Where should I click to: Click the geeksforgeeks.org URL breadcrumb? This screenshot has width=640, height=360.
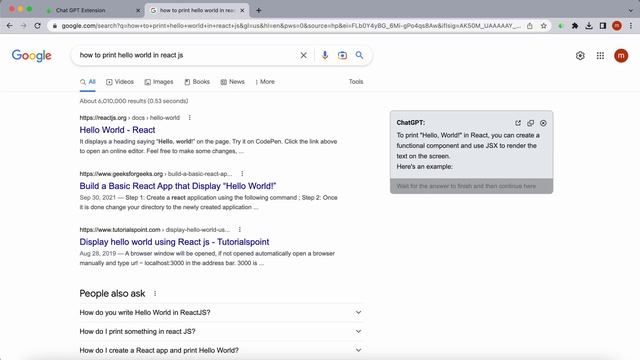(x=156, y=173)
